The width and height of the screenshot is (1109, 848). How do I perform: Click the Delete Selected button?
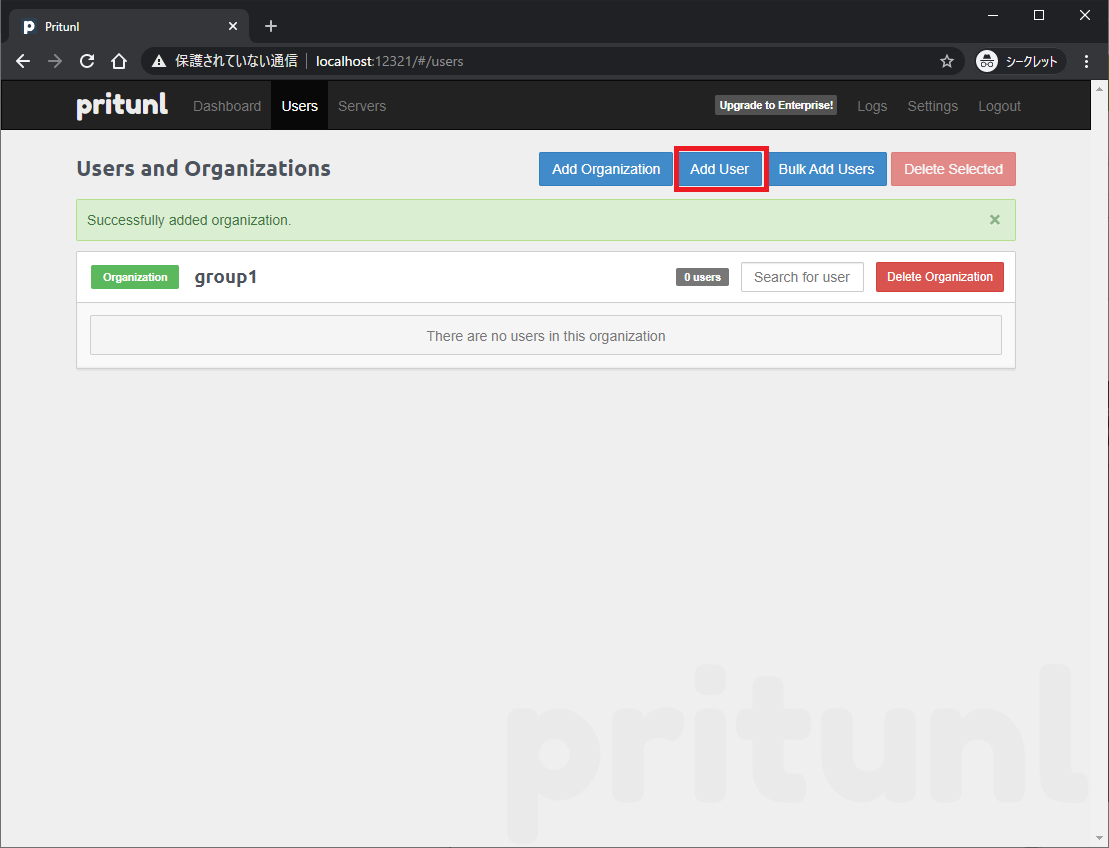click(x=953, y=169)
